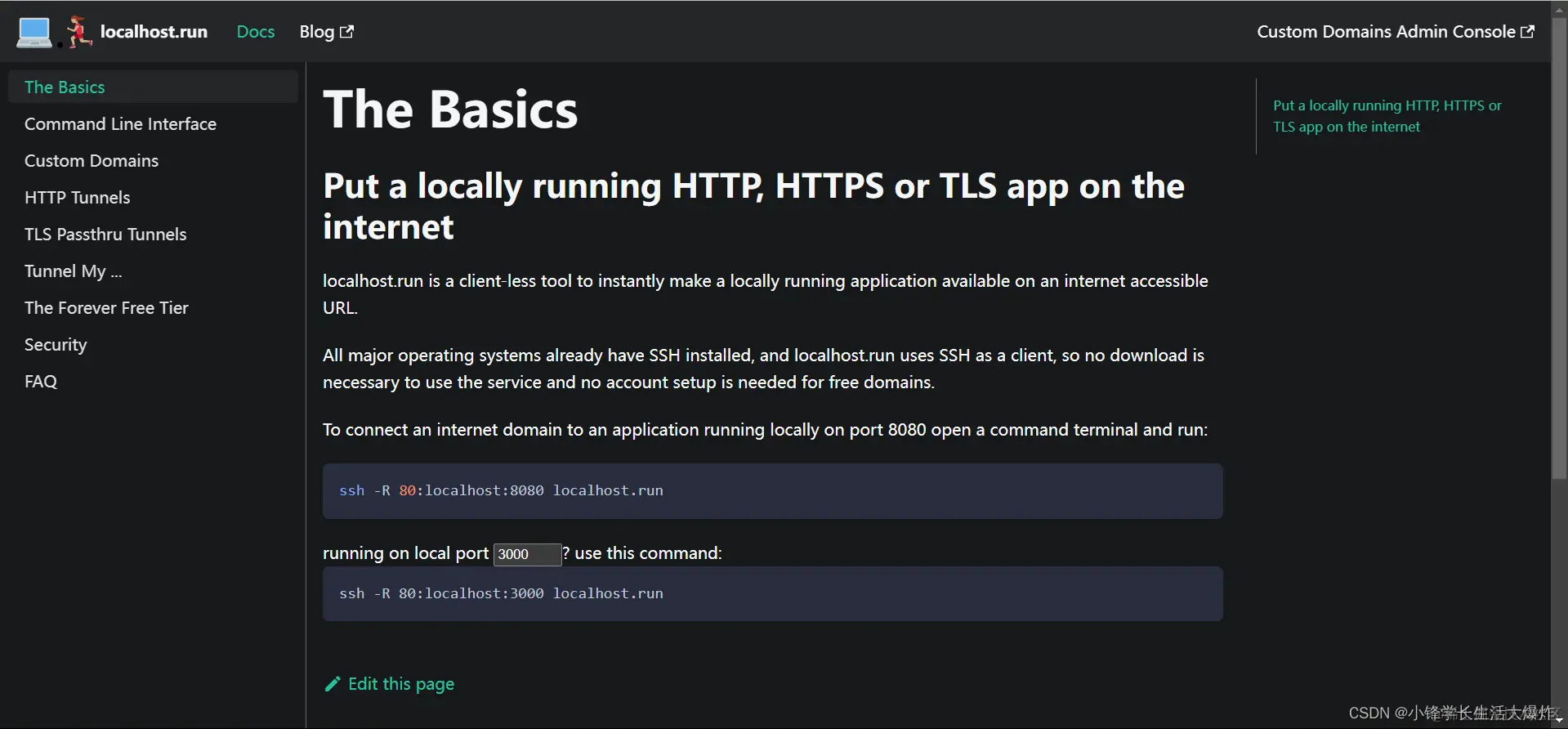The width and height of the screenshot is (1568, 729).
Task: Open Command Line Interface sidebar page
Action: click(x=153, y=123)
